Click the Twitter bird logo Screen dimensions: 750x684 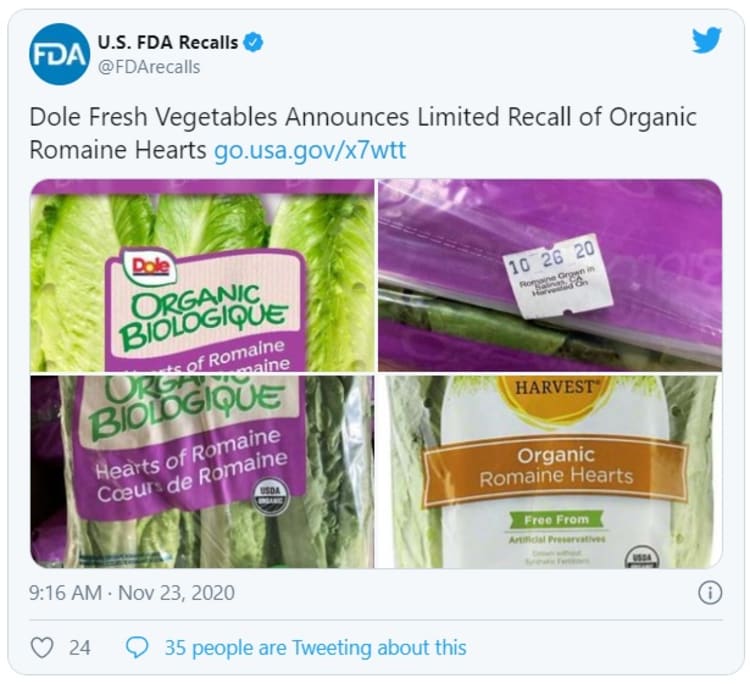706,40
